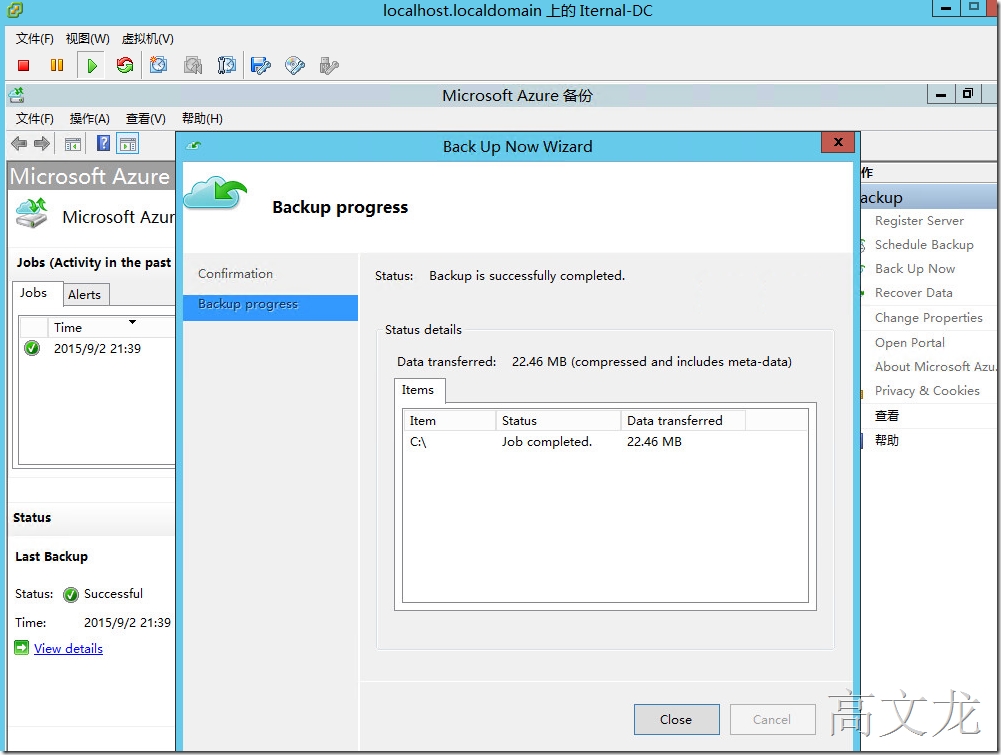Screen dimensions: 1001x755
Task: Click the Backup heading in actions pane
Action: pyautogui.click(x=929, y=198)
